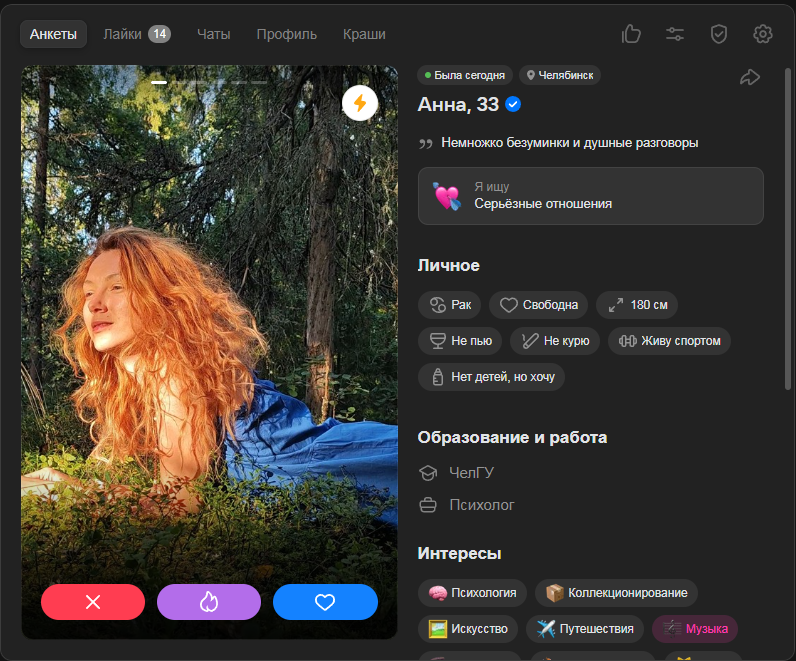The width and height of the screenshot is (796, 661).
Task: Click the Серьёзные отношения card
Action: point(590,196)
